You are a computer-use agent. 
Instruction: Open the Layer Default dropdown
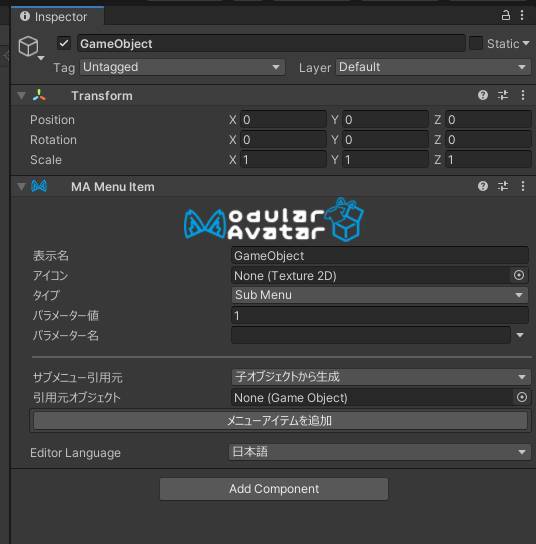click(x=433, y=67)
